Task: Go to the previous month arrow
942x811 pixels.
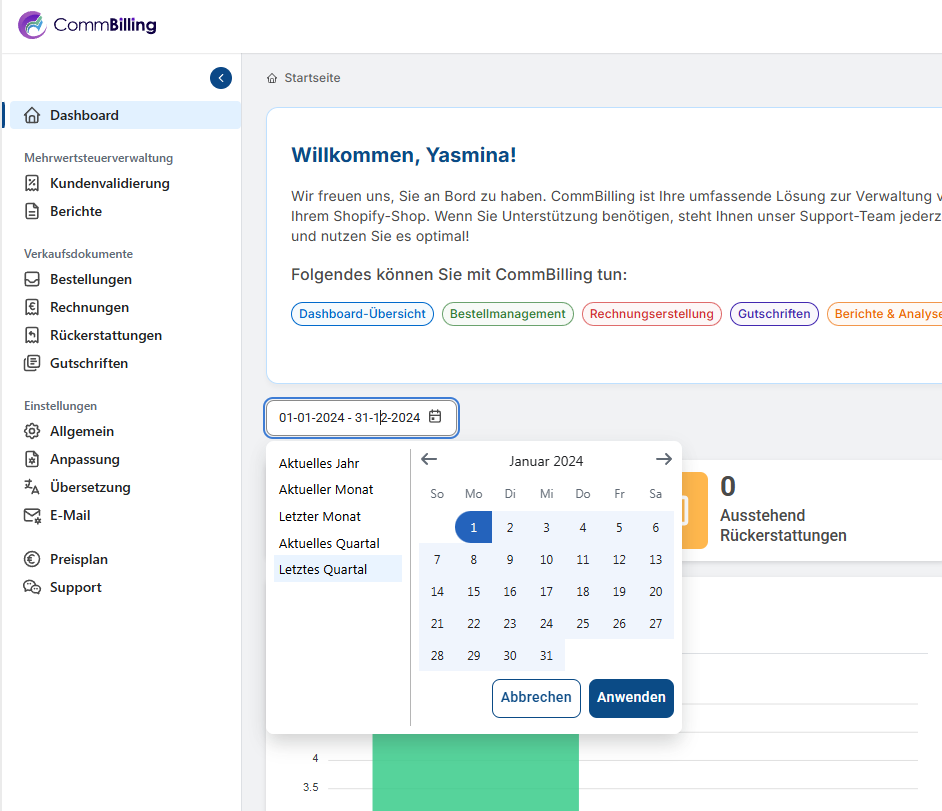Action: 429,460
